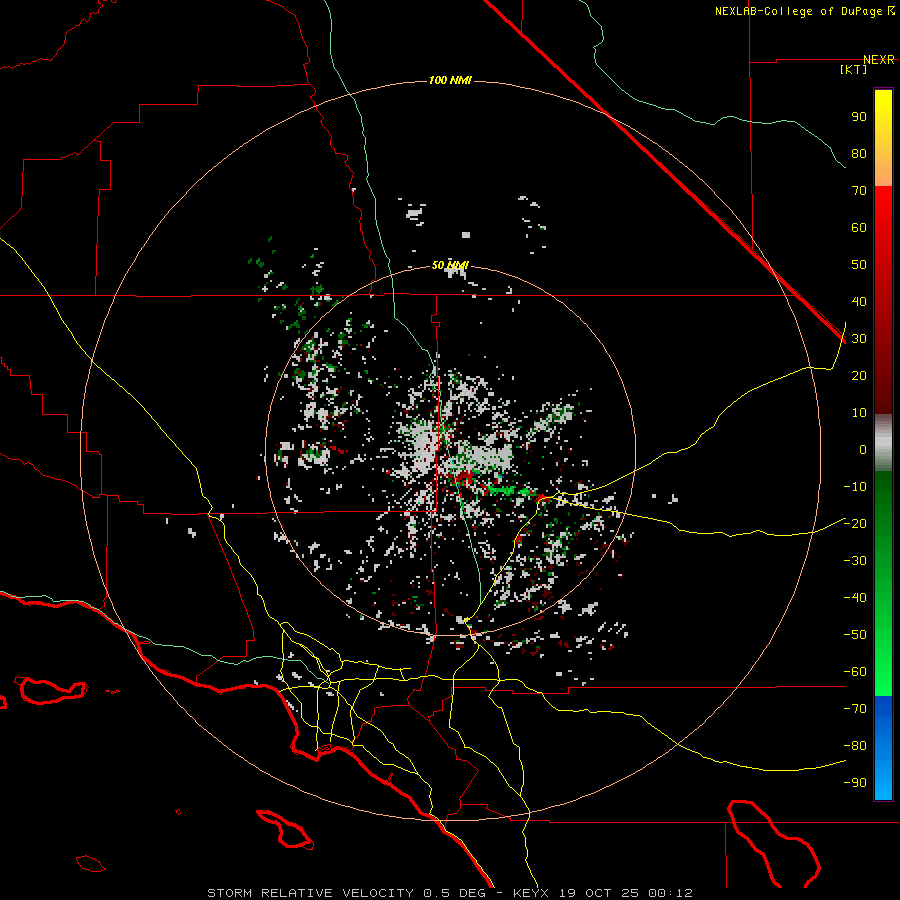Click the -10 value on velocity scale
This screenshot has width=900, height=900.
(x=855, y=487)
